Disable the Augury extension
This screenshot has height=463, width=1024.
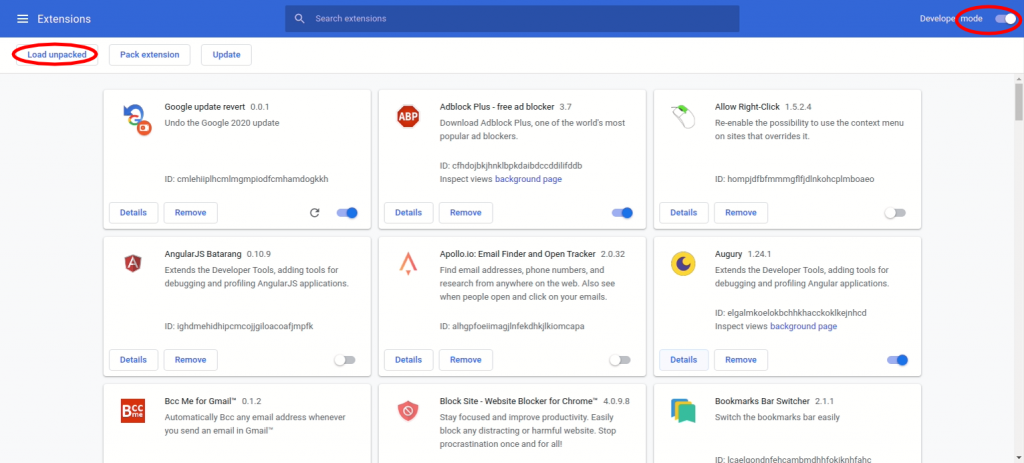coord(898,360)
